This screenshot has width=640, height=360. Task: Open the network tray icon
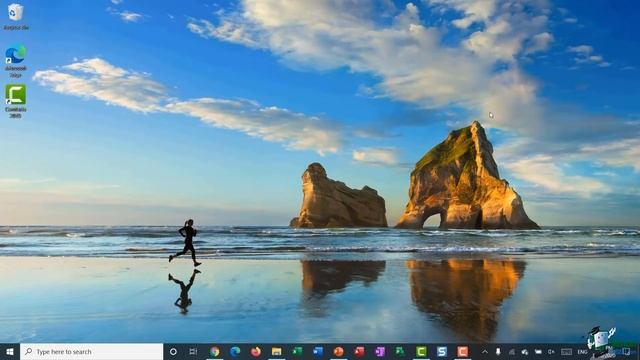pyautogui.click(x=511, y=351)
